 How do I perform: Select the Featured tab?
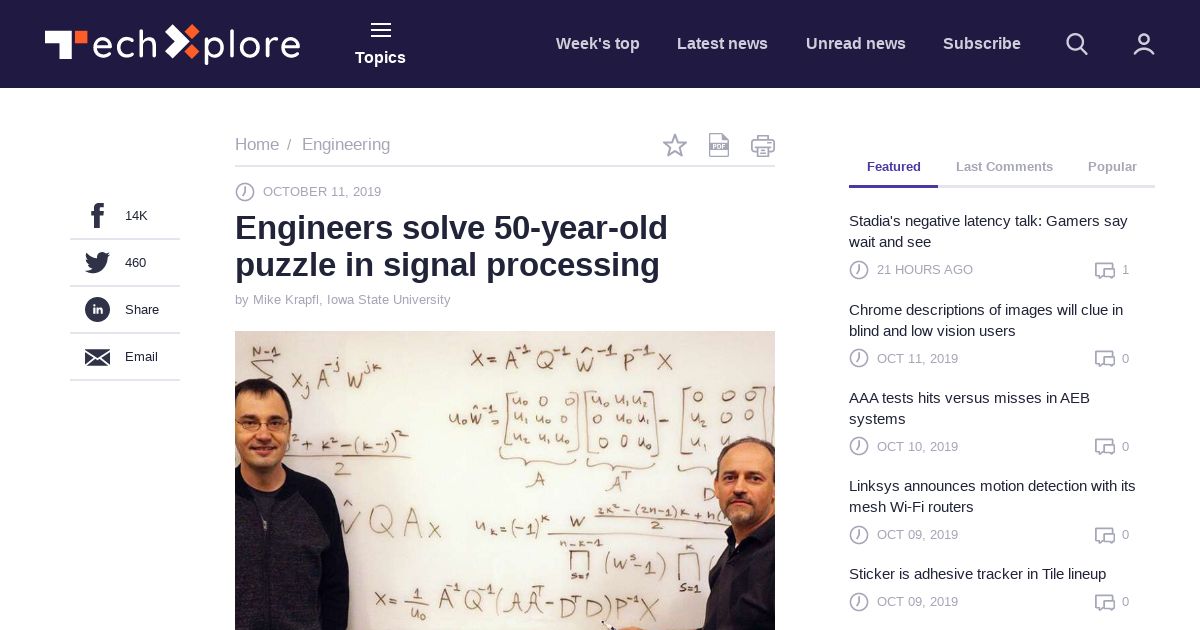[x=894, y=167]
